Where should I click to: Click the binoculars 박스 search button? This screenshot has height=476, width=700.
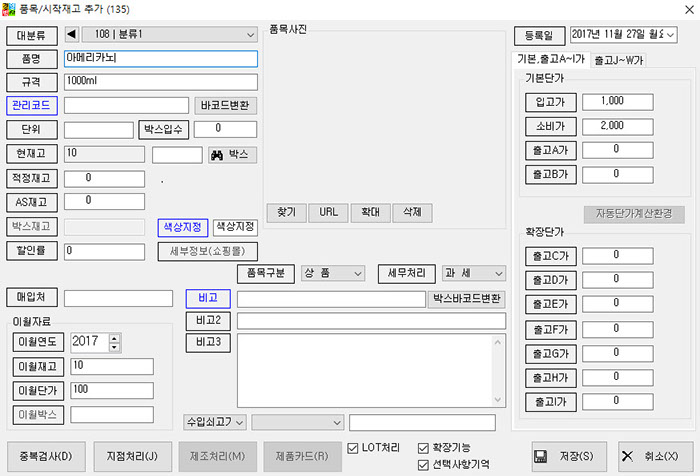[x=232, y=155]
